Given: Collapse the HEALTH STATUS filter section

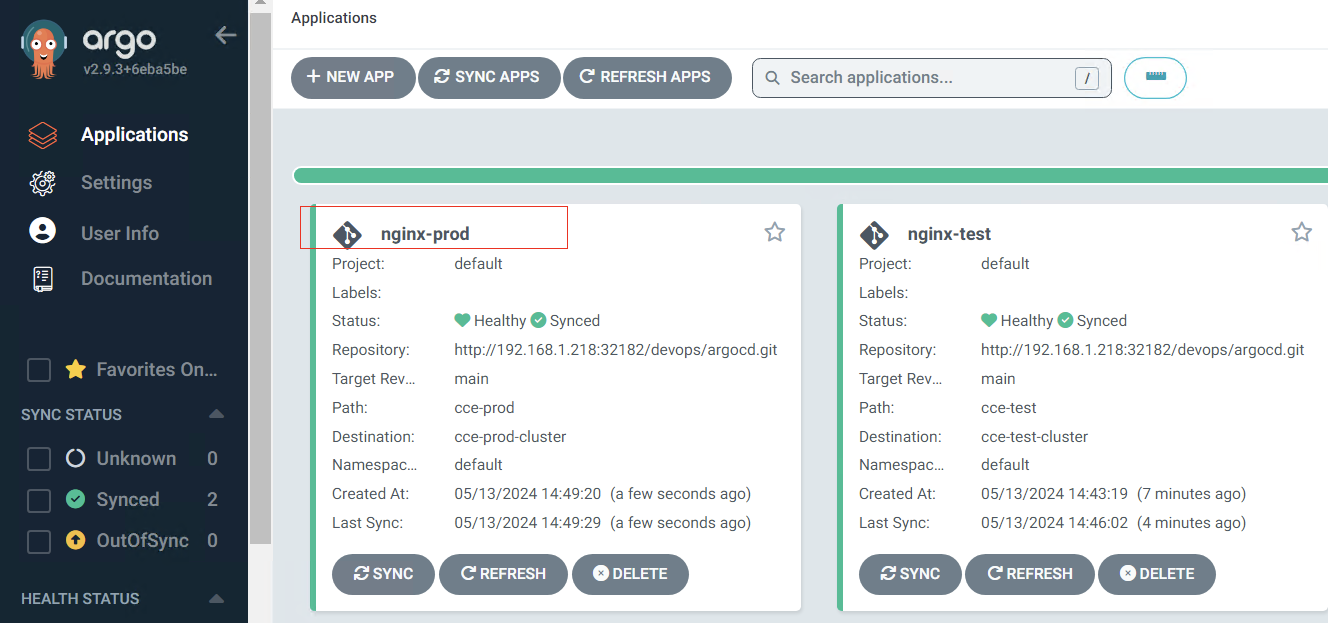Looking at the screenshot, I should [x=216, y=598].
